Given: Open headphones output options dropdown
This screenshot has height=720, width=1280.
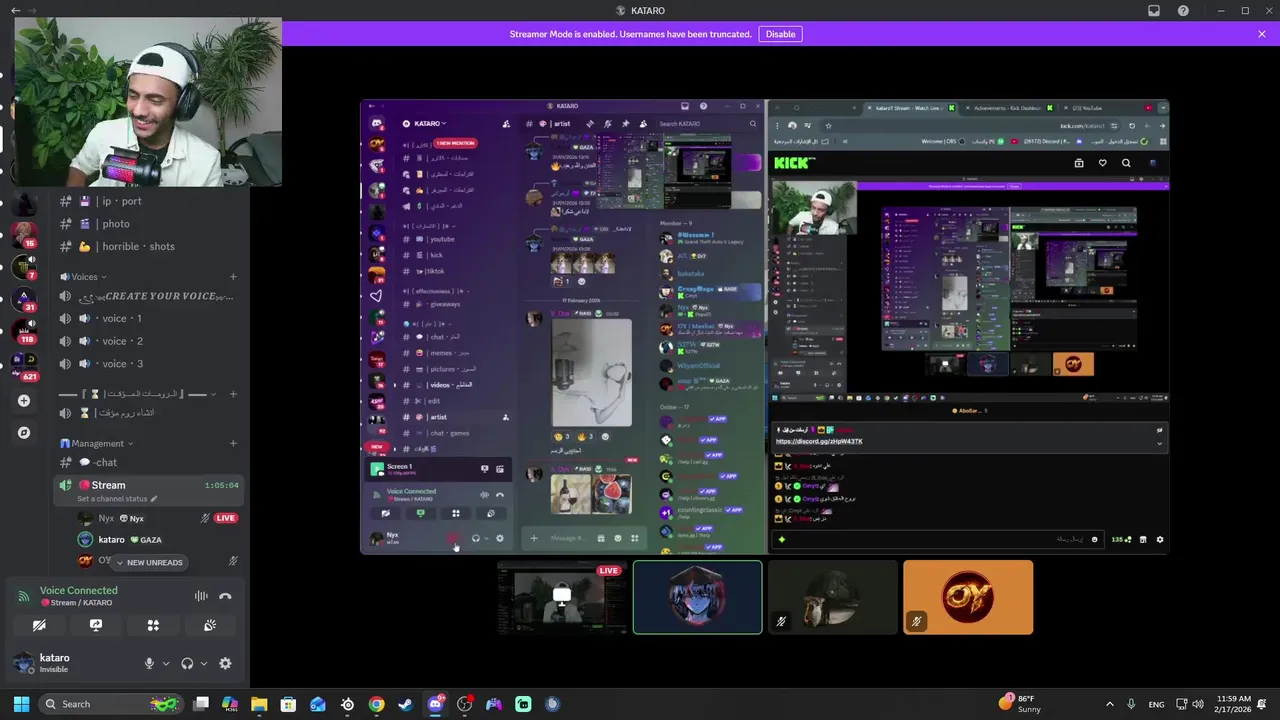Looking at the screenshot, I should pos(204,663).
